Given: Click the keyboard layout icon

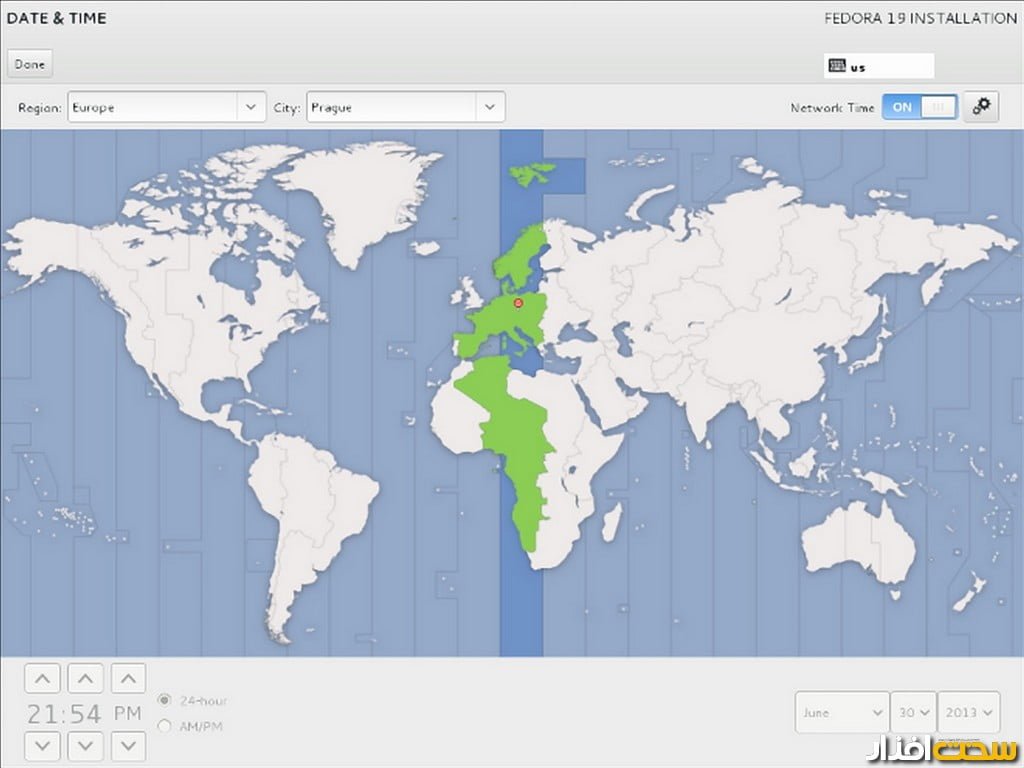Looking at the screenshot, I should pos(837,67).
